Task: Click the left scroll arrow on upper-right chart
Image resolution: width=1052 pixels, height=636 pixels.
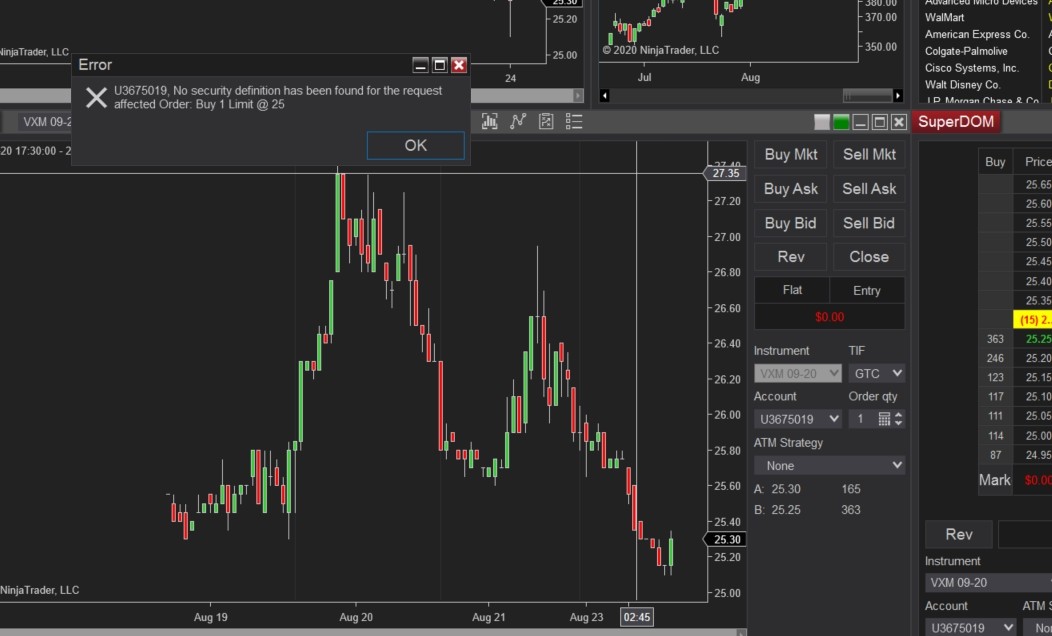Action: pyautogui.click(x=604, y=96)
